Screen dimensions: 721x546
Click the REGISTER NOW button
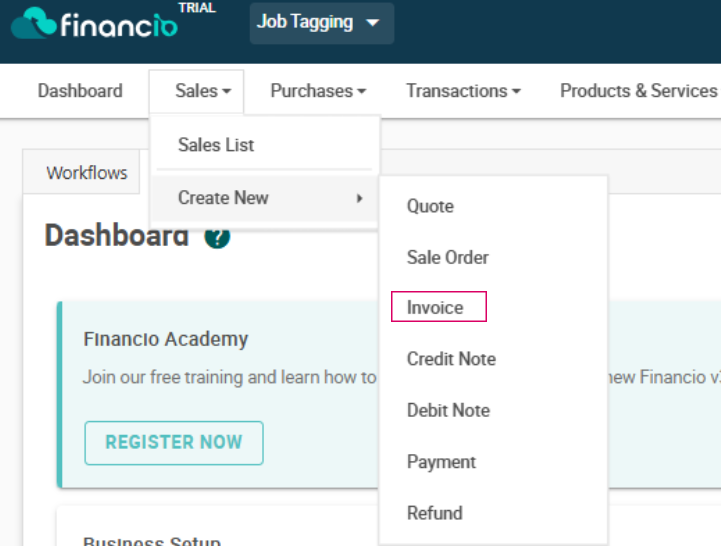(174, 443)
